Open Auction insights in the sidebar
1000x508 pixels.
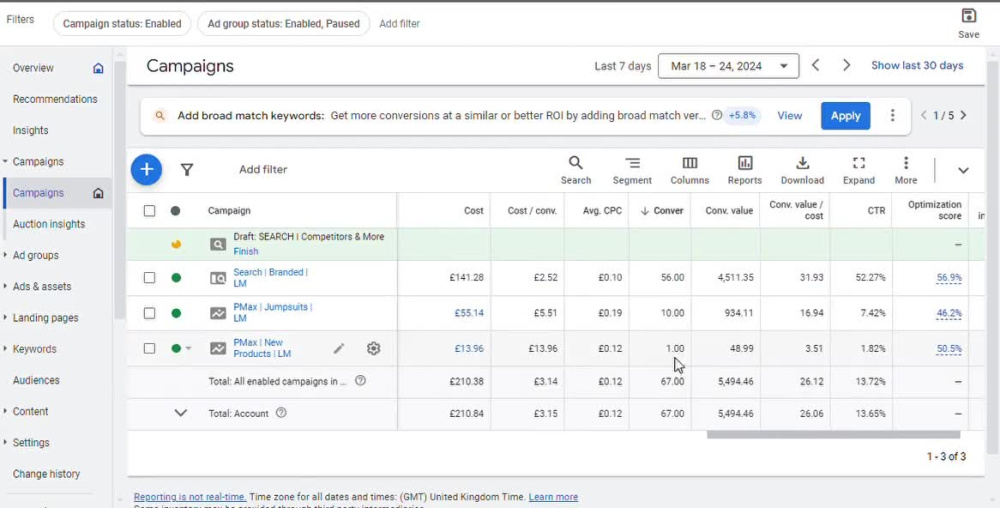coord(48,224)
